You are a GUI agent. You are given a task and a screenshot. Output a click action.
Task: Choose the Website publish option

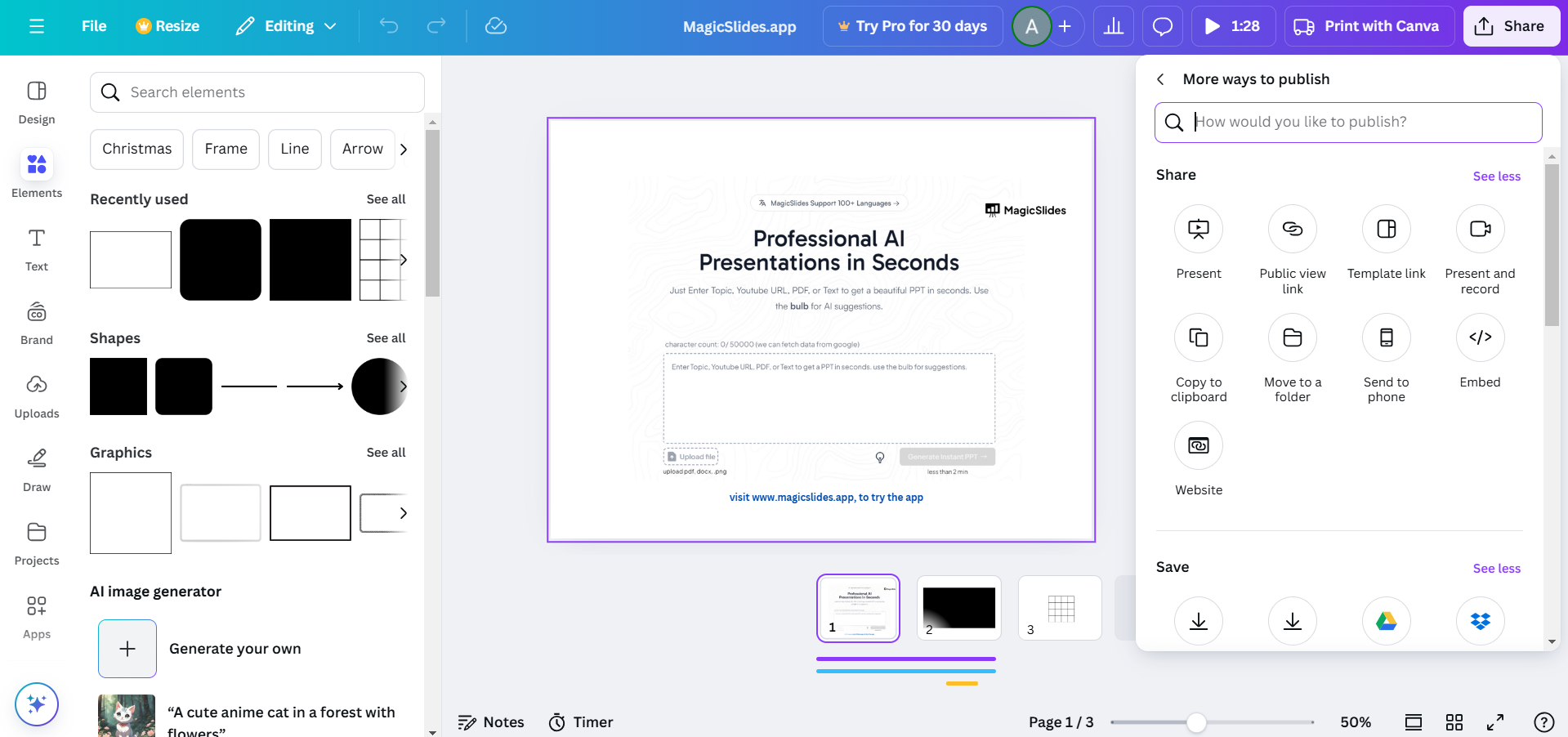pos(1199,459)
